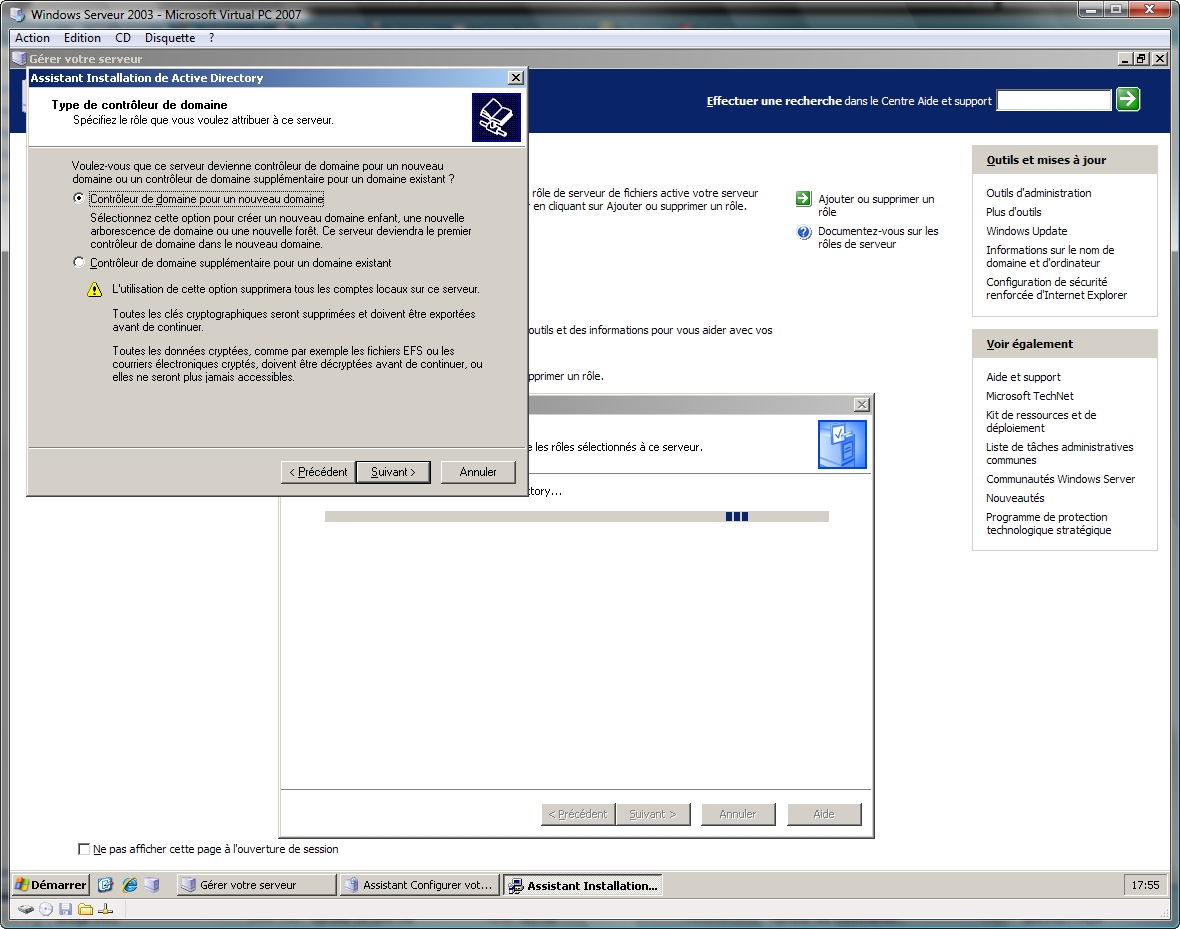Open the Action menu
This screenshot has height=929, width=1180.
click(32, 38)
